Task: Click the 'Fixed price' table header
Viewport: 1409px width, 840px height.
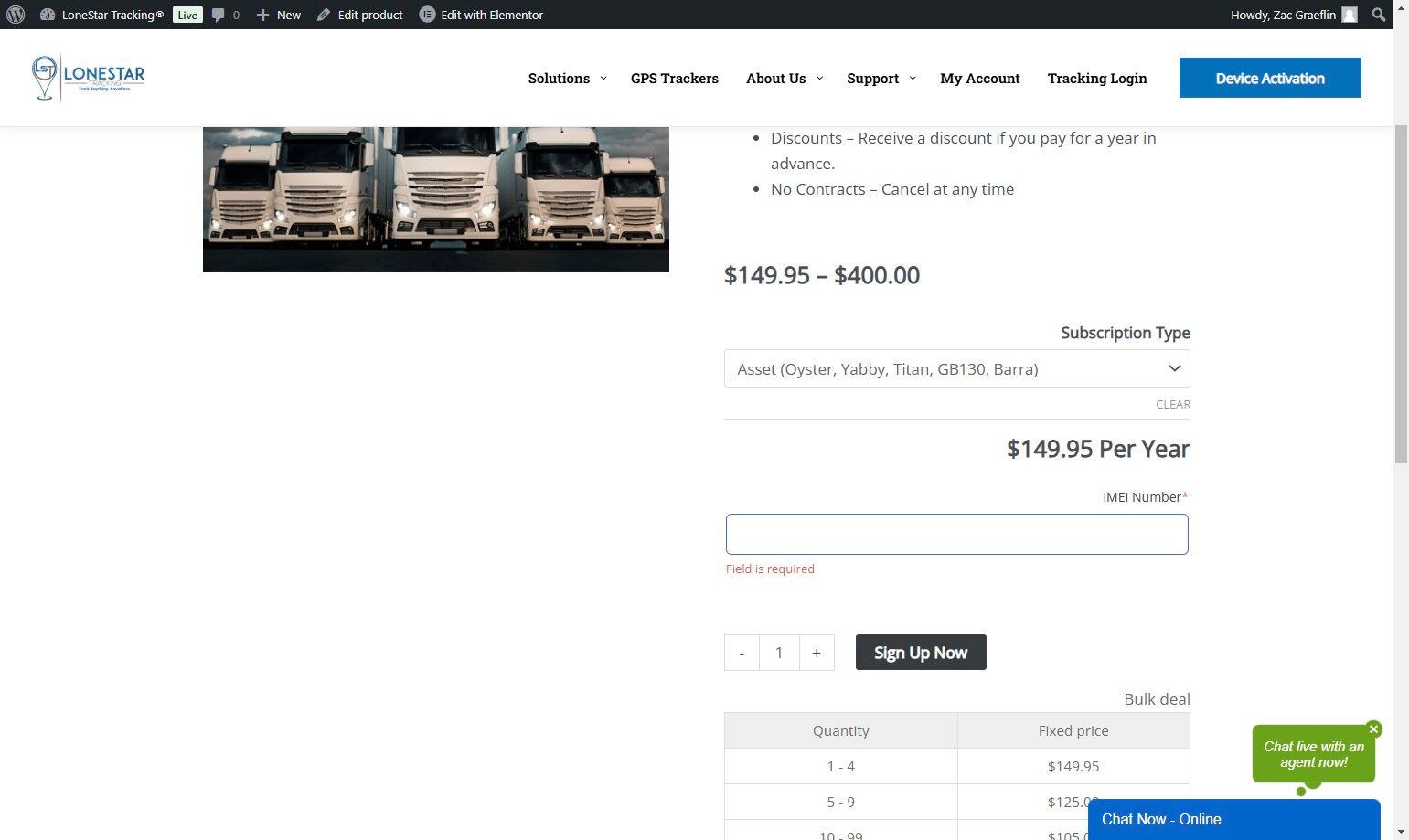Action: pyautogui.click(x=1073, y=731)
